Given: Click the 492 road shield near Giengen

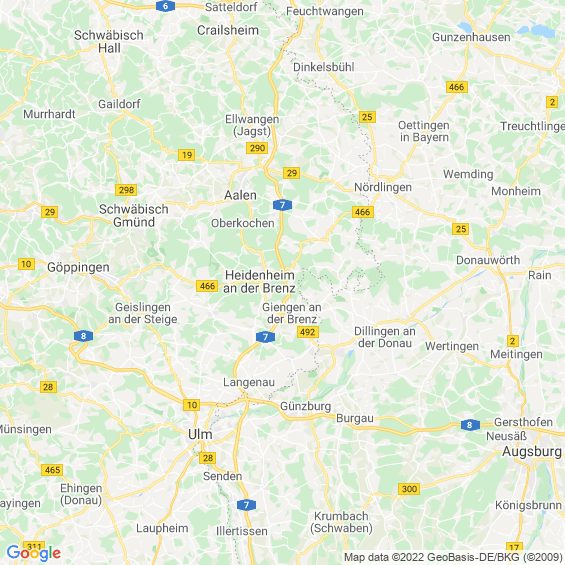Looking at the screenshot, I should point(308,332).
